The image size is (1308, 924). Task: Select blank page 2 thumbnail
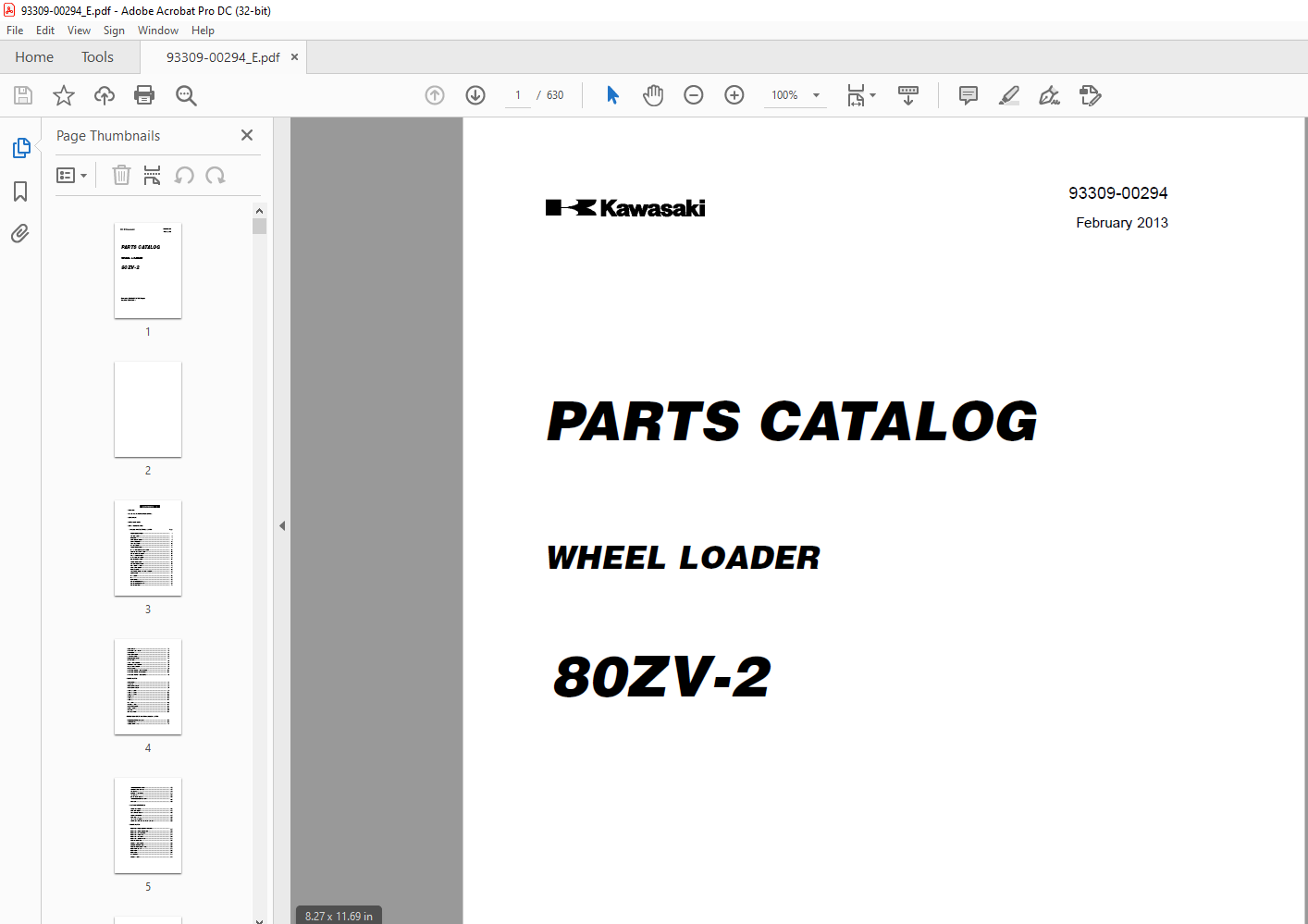point(148,410)
